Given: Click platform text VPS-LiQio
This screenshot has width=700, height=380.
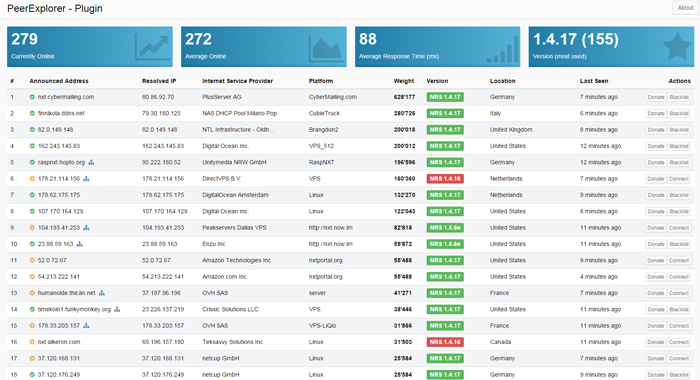Looking at the screenshot, I should pyautogui.click(x=323, y=326).
